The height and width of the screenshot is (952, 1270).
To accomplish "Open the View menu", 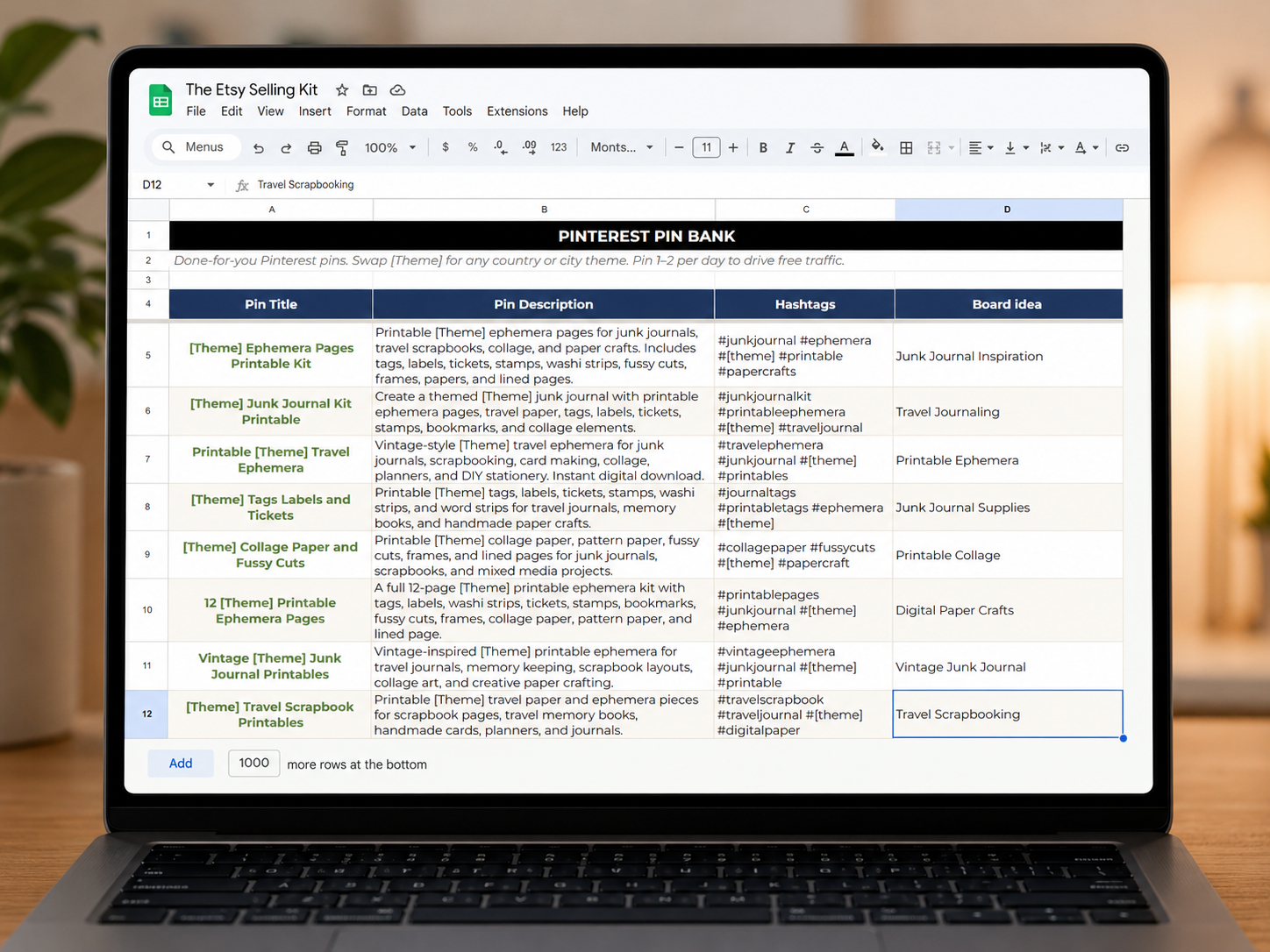I will coord(270,111).
